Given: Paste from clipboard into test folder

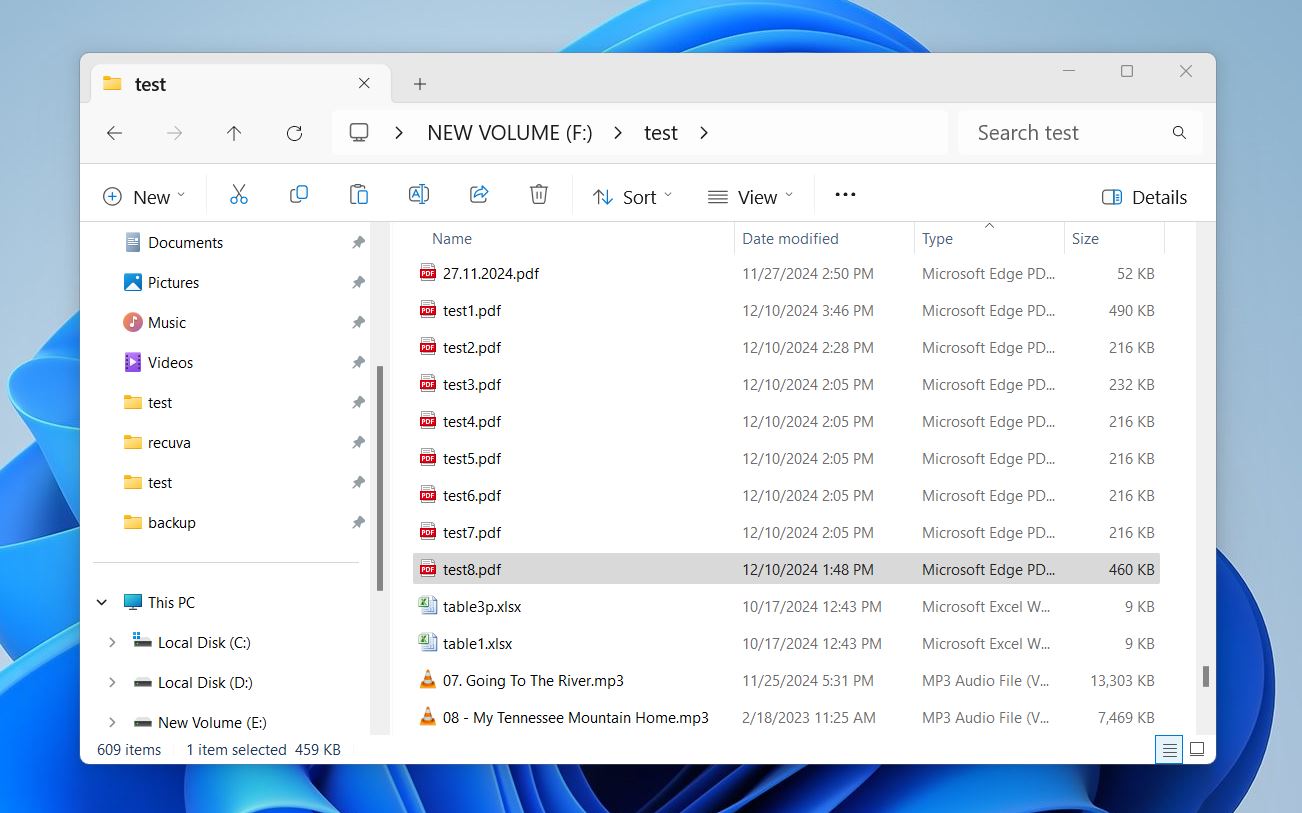Looking at the screenshot, I should click(358, 194).
